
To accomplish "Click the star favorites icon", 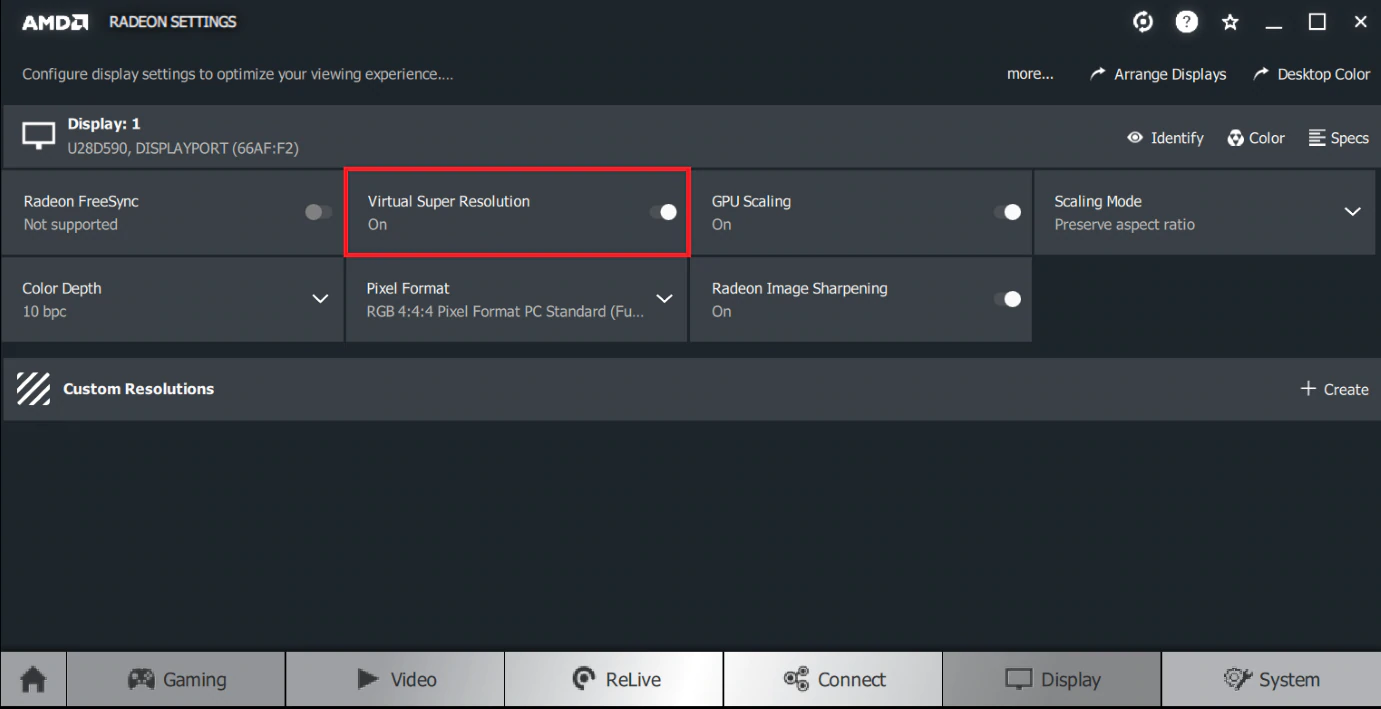I will (1230, 22).
